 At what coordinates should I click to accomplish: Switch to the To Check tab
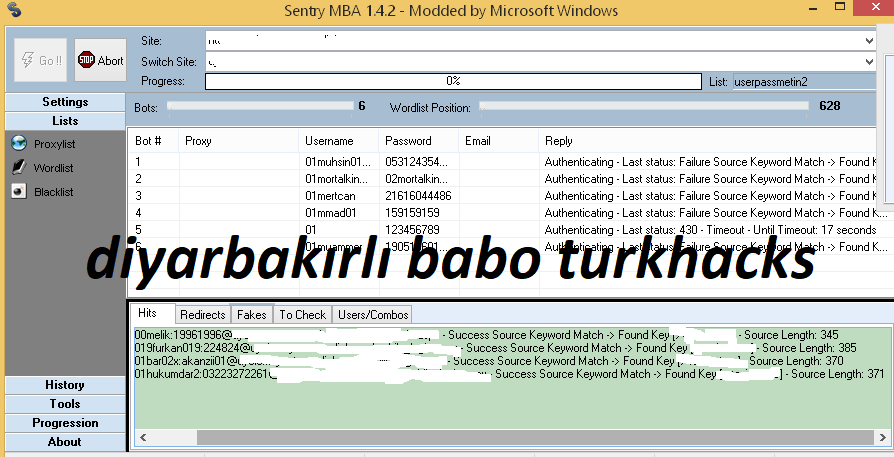click(x=302, y=315)
